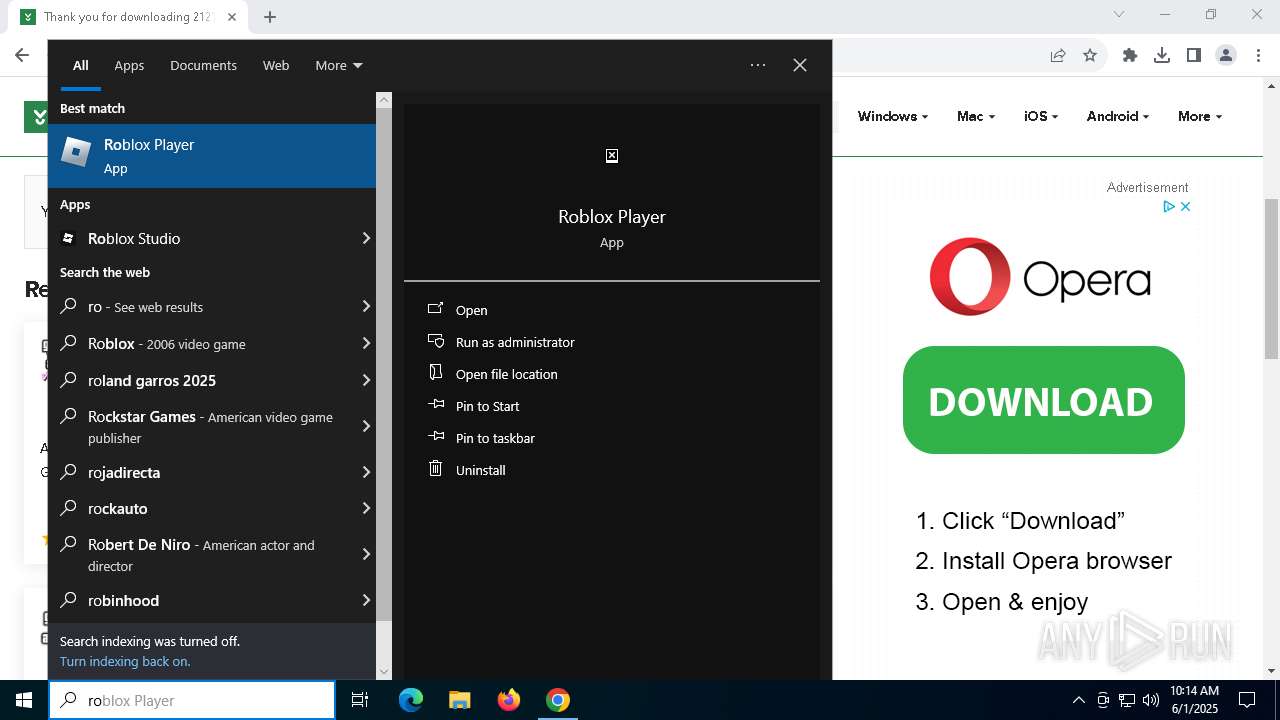Open the More filter dropdown

coord(339,65)
